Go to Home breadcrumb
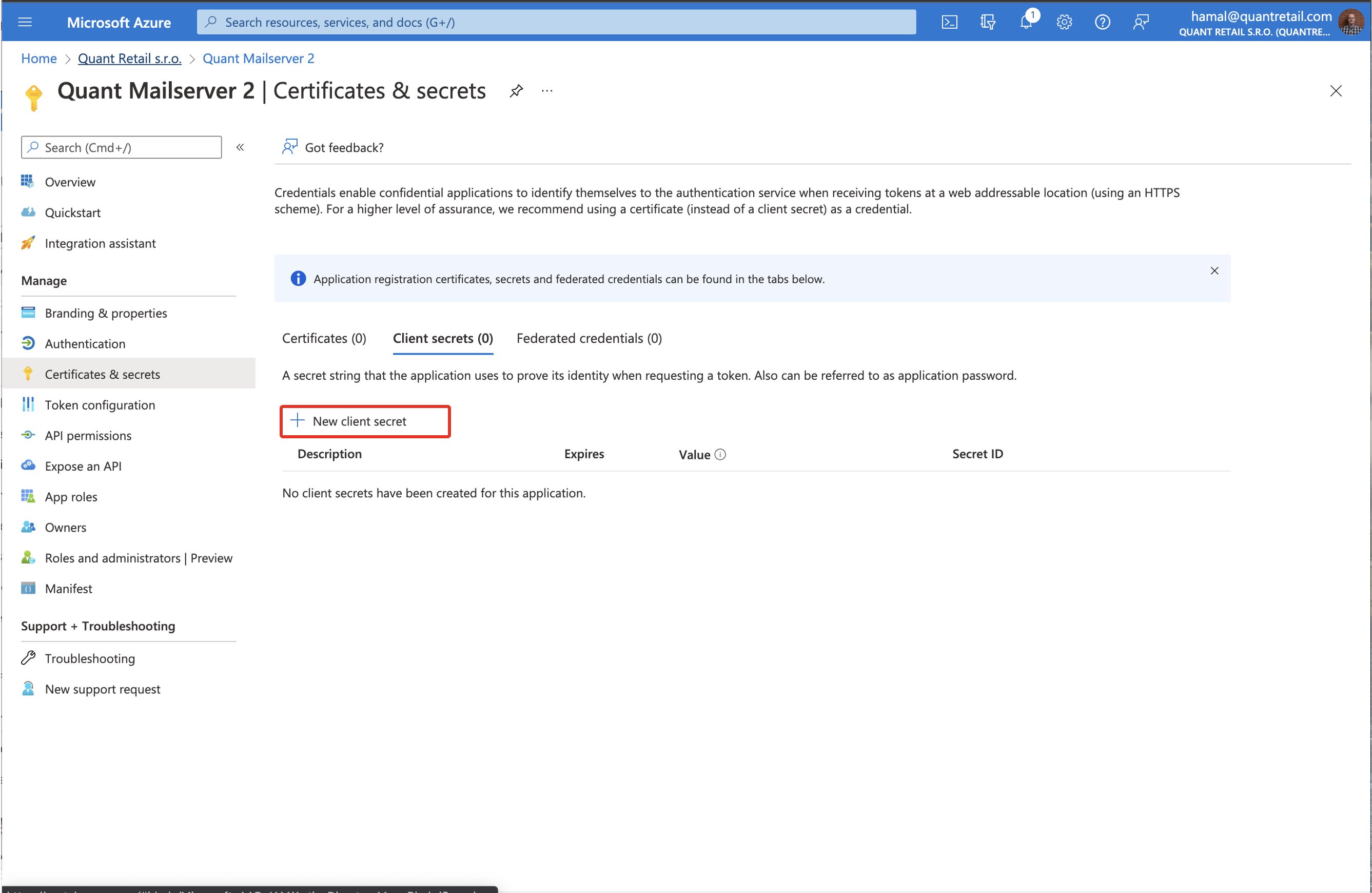This screenshot has width=1372, height=893. (38, 58)
